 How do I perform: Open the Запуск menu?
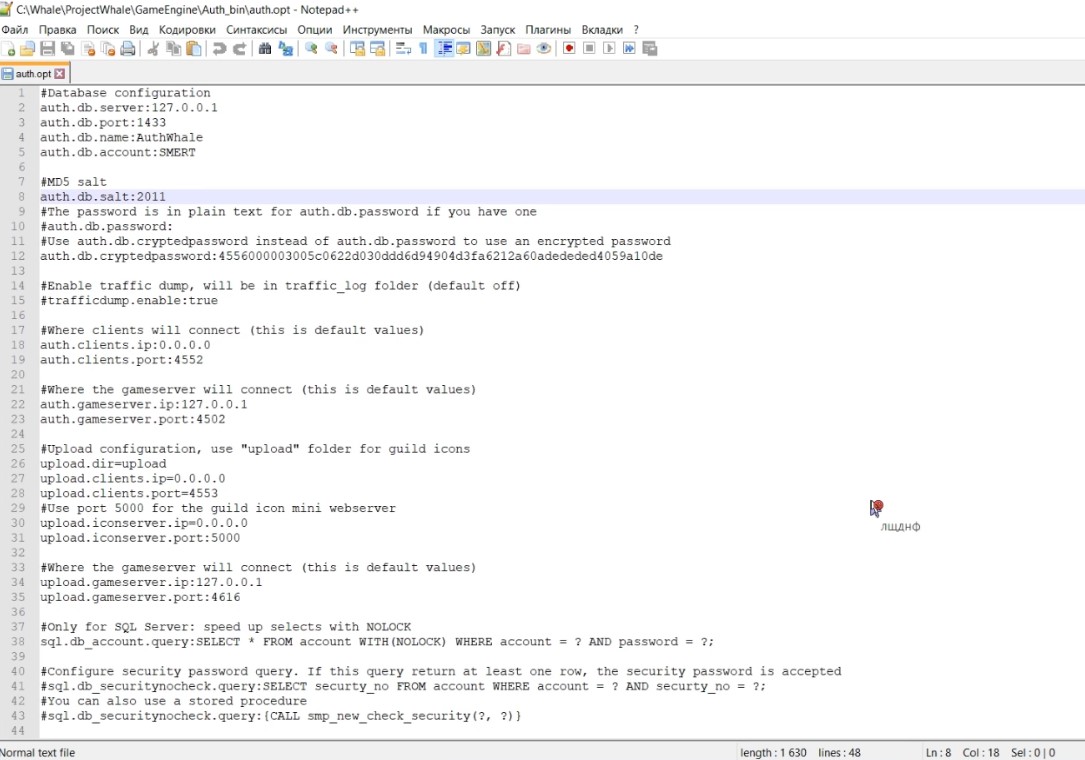[x=498, y=30]
